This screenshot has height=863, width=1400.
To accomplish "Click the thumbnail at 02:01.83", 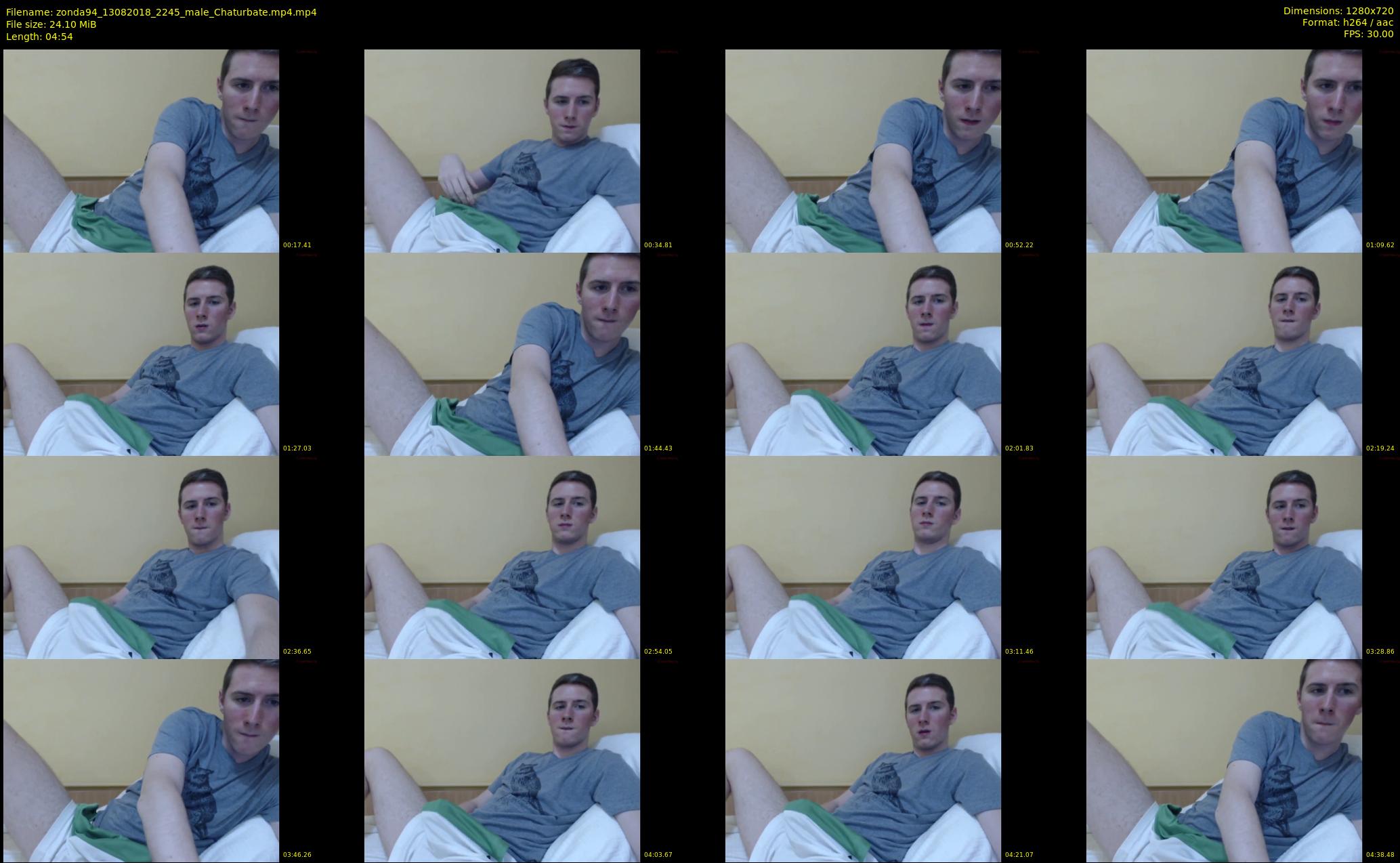I will (x=863, y=354).
